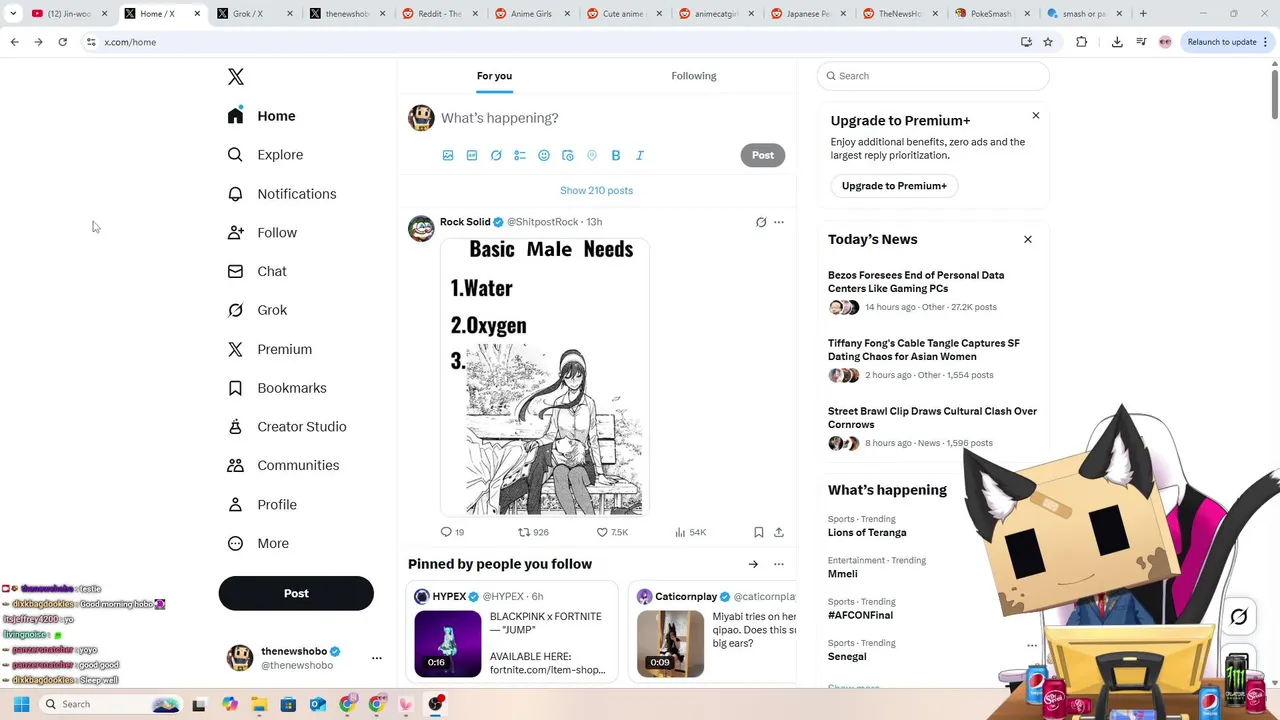The image size is (1280, 720).
Task: Open Premium in the sidebar
Action: [x=270, y=349]
